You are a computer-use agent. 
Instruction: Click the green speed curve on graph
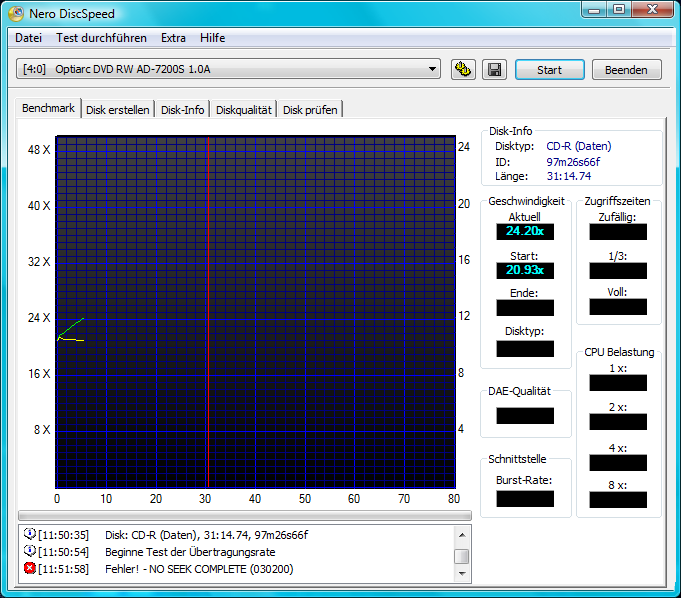tap(72, 327)
